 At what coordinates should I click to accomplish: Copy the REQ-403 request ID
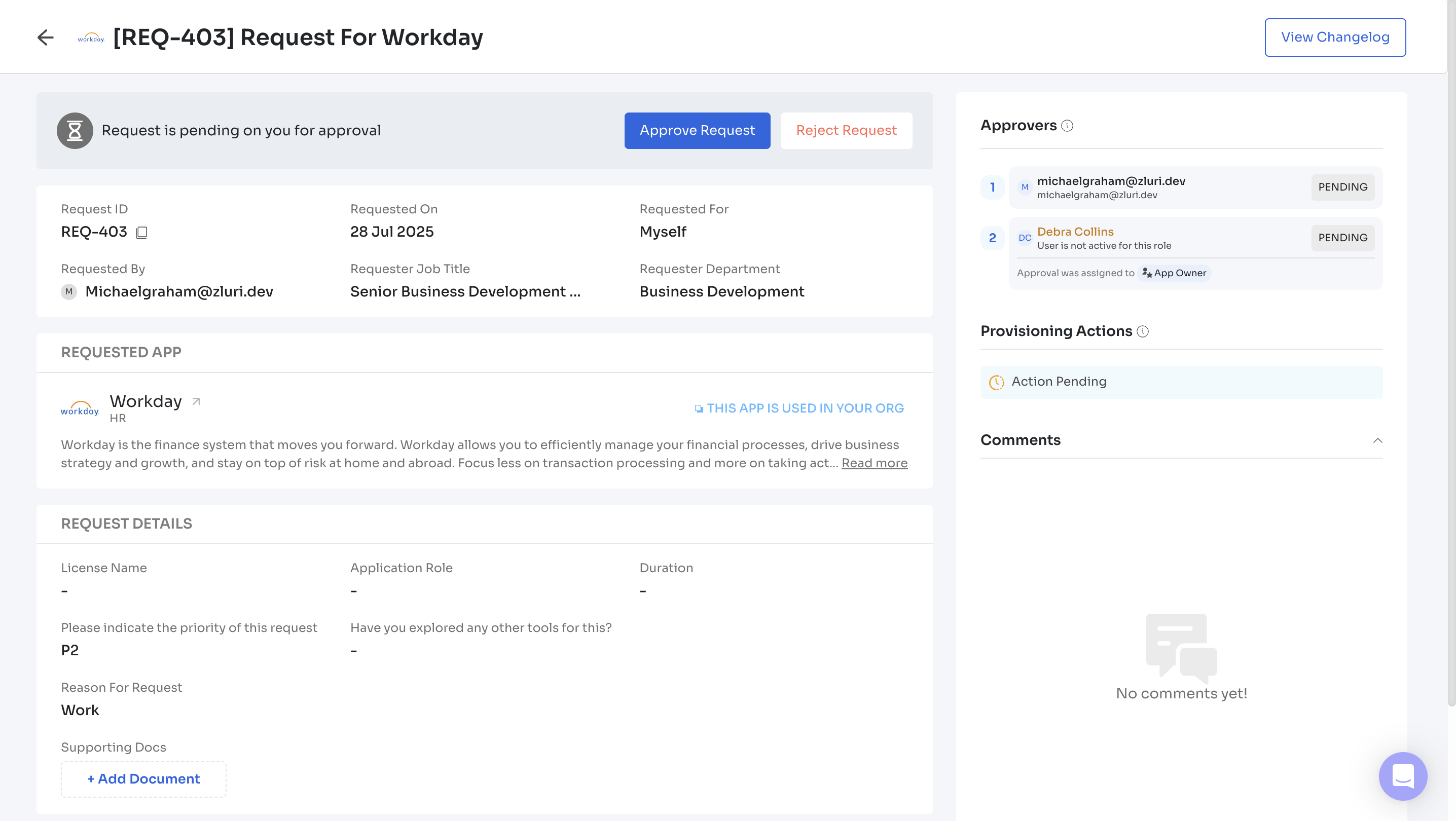pos(141,232)
